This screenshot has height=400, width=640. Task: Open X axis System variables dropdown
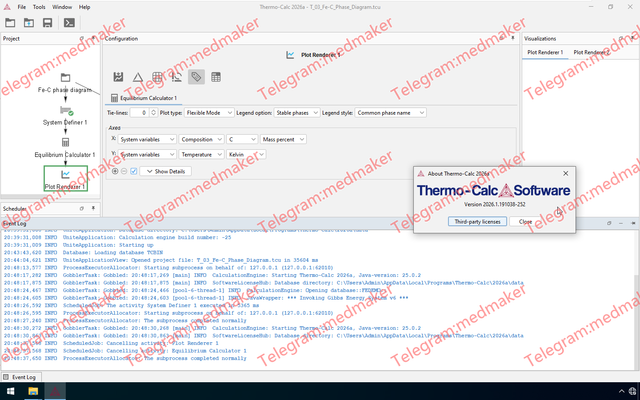click(147, 139)
